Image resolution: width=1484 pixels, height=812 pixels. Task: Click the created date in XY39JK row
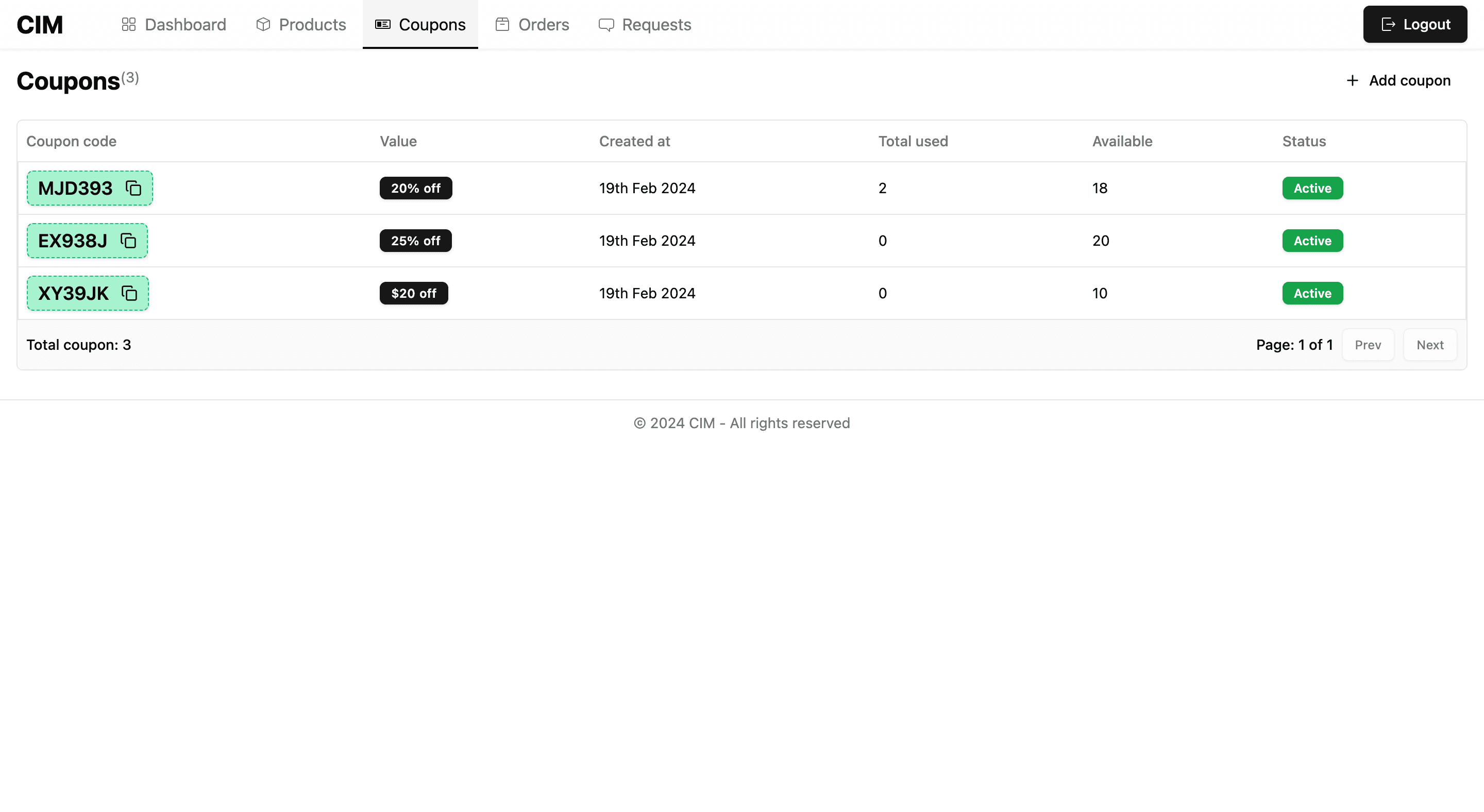tap(647, 293)
